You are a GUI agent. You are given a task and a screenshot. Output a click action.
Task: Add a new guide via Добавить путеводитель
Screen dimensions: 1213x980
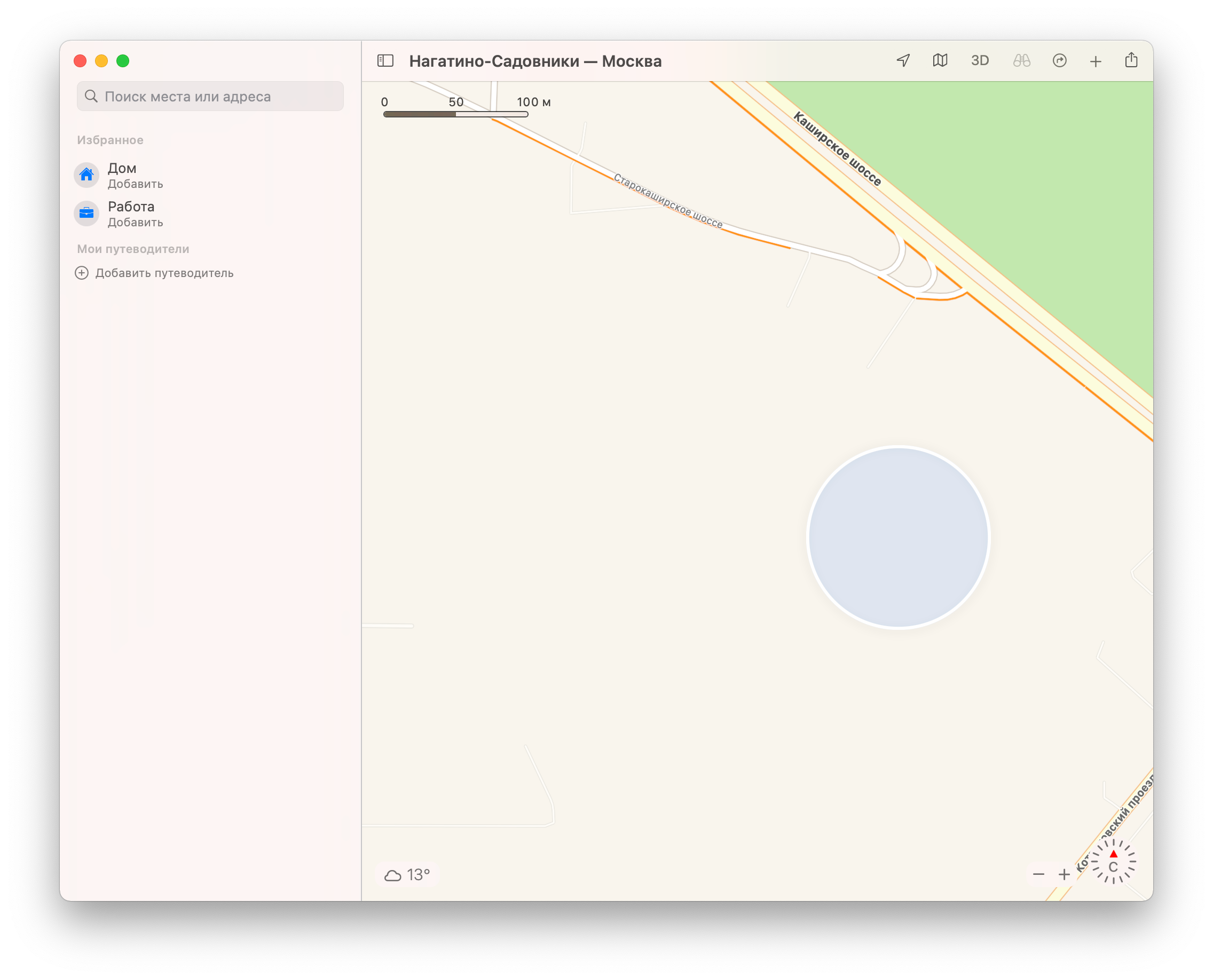coord(154,273)
